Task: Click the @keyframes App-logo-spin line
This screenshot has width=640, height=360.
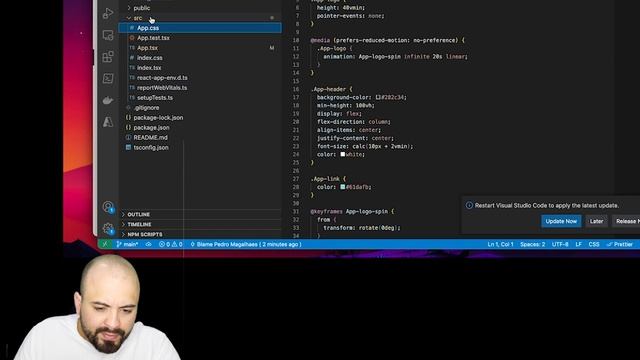Action: [352, 211]
